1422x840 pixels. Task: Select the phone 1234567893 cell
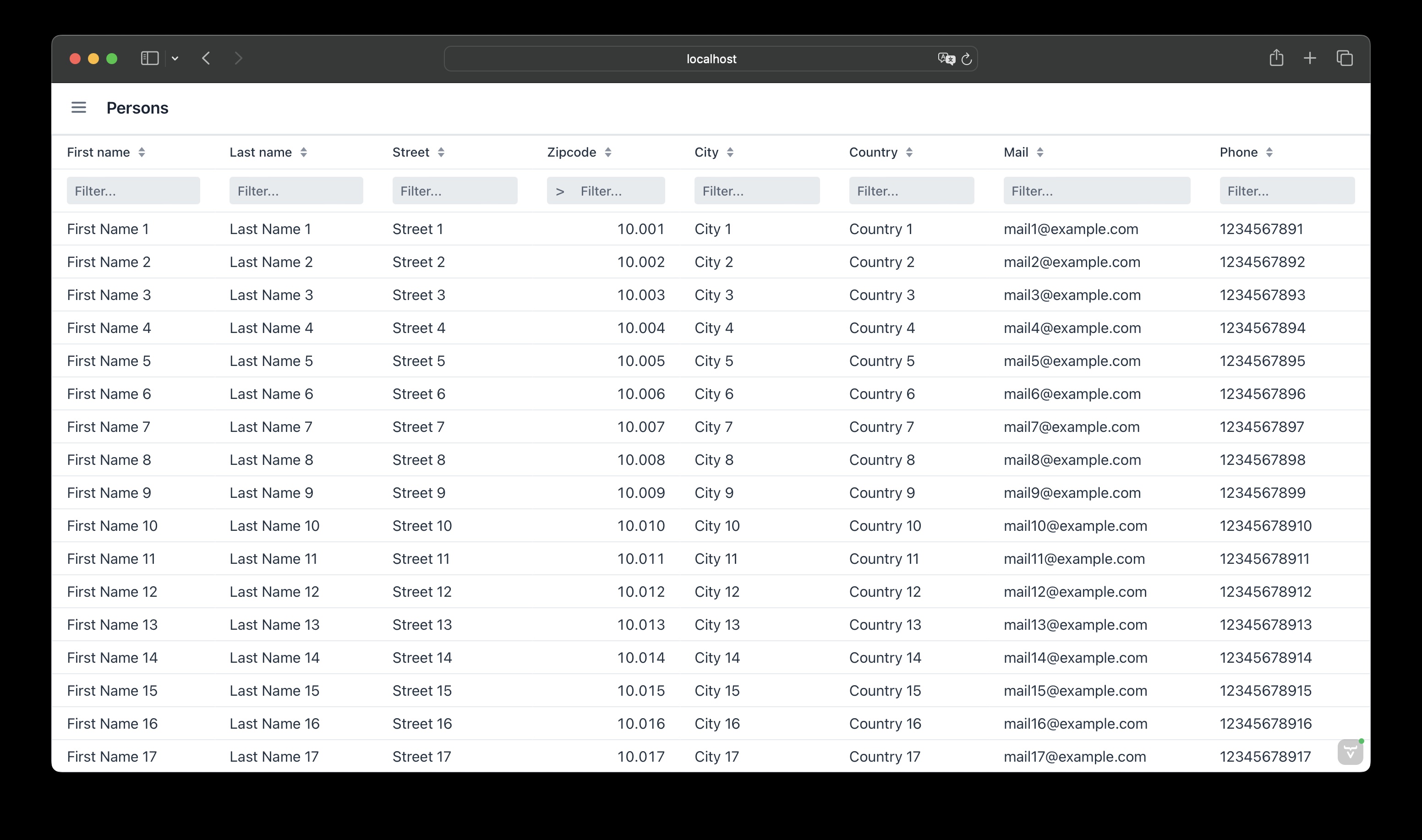tap(1263, 295)
